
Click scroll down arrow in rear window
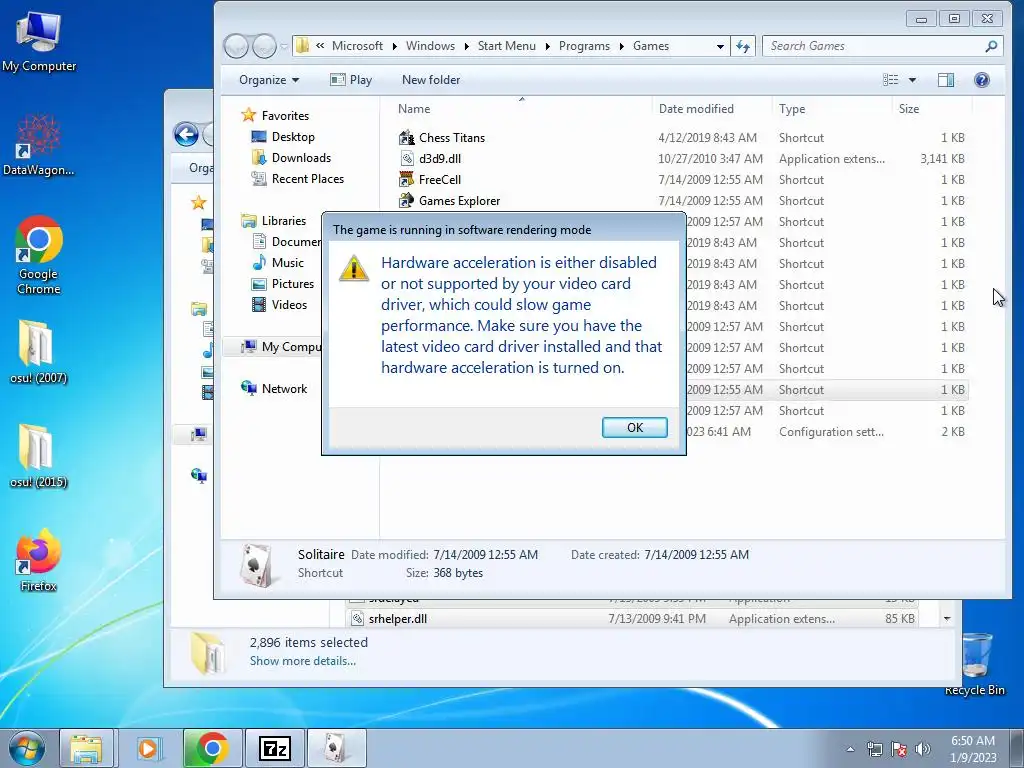947,618
